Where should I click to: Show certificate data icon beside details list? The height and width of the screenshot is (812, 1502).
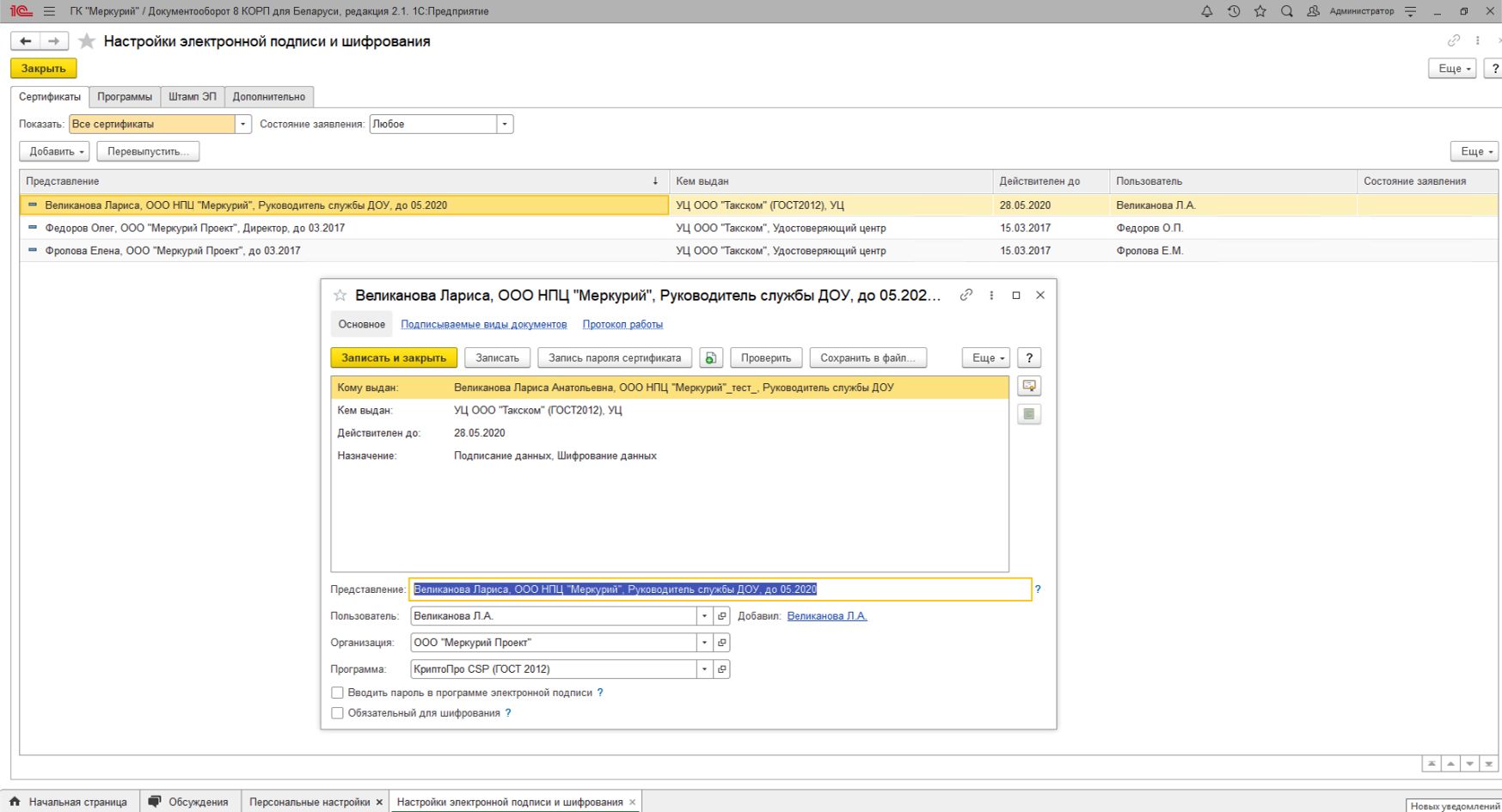1029,386
